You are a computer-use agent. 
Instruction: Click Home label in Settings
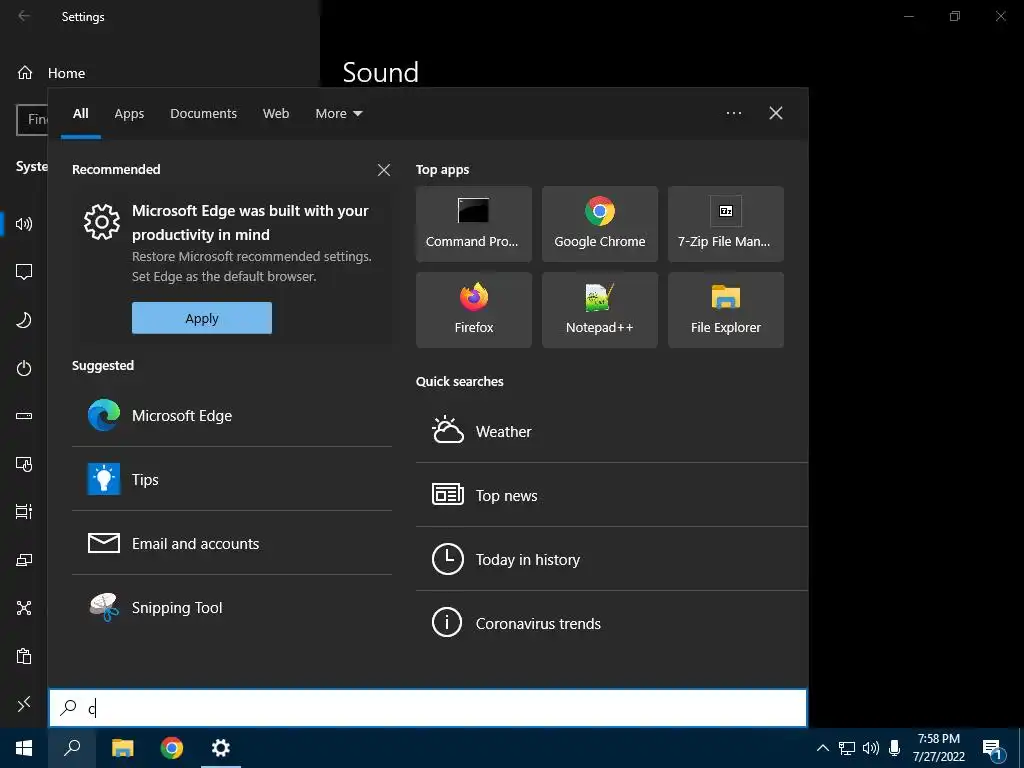pyautogui.click(x=67, y=73)
